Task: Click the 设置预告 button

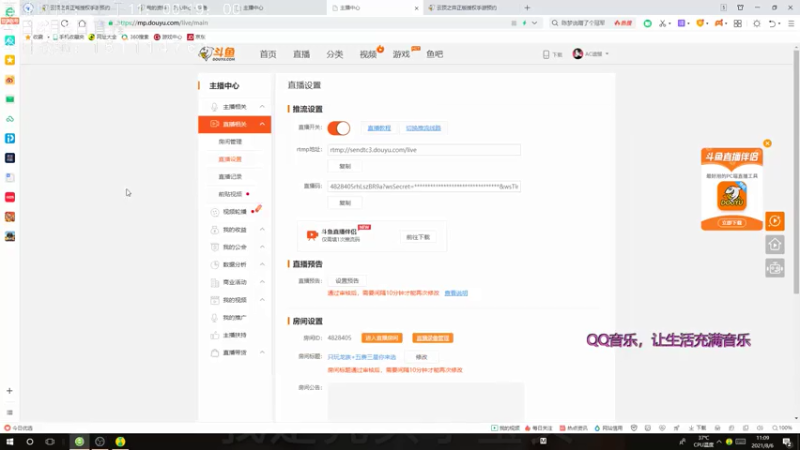Action: point(347,281)
